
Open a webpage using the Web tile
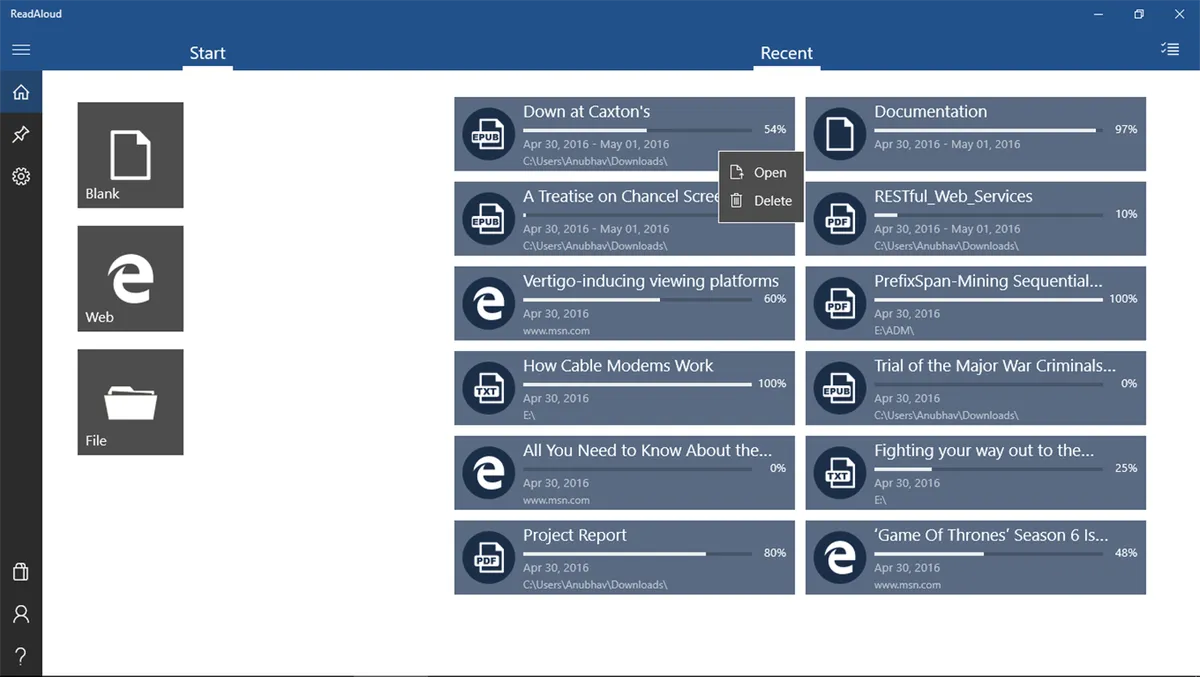tap(130, 278)
